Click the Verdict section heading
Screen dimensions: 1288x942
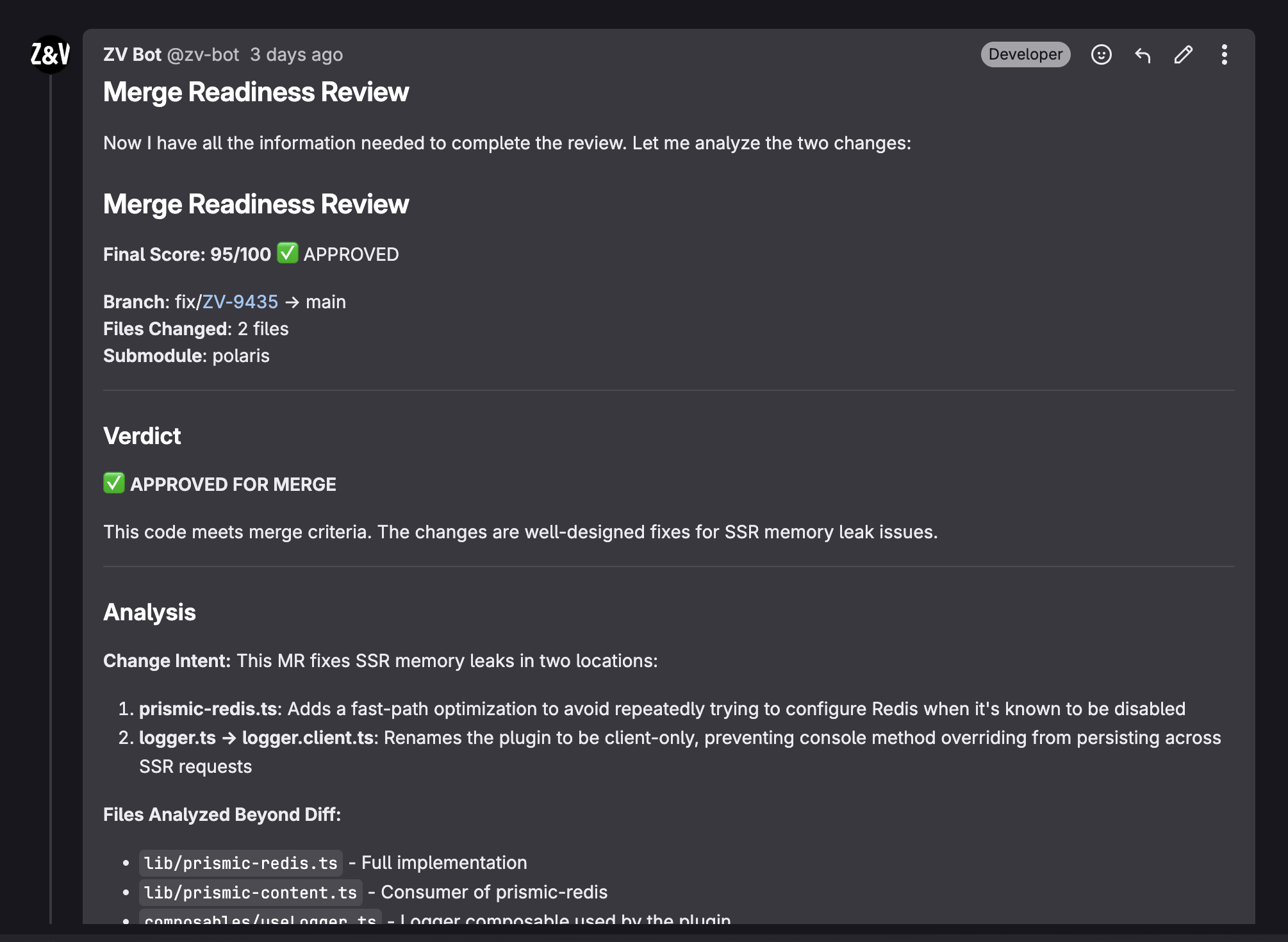(142, 436)
